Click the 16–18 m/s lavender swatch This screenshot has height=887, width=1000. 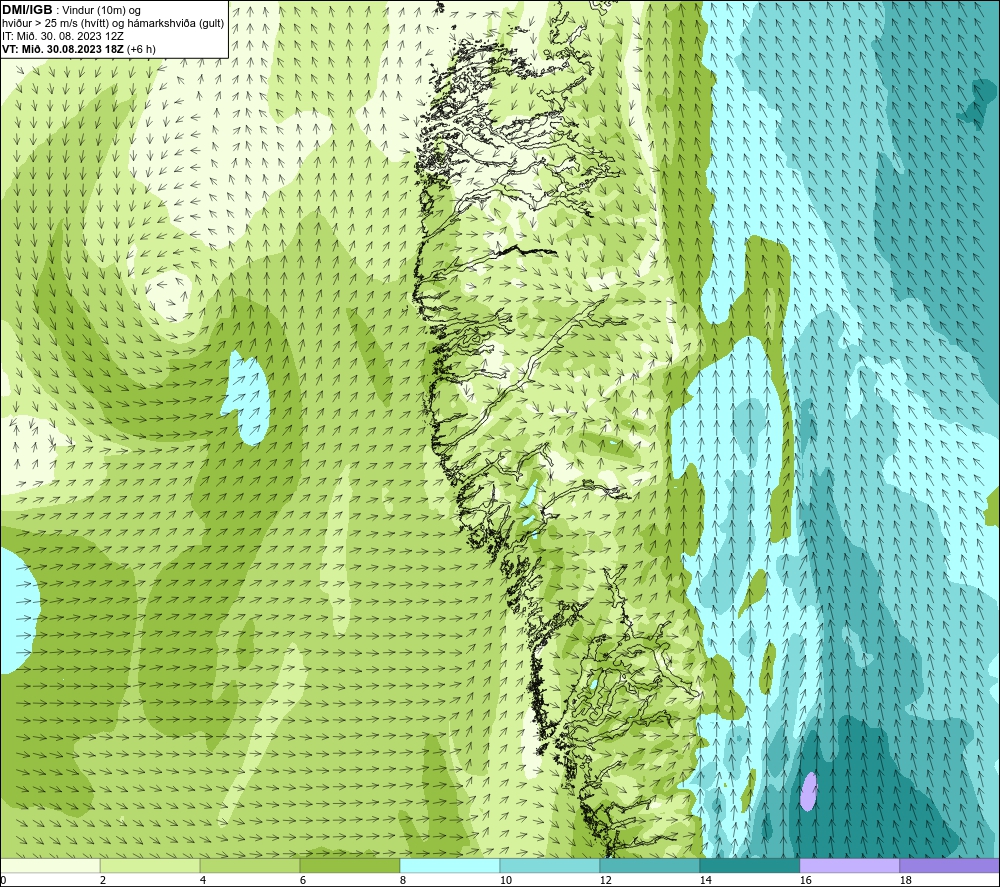(x=849, y=865)
